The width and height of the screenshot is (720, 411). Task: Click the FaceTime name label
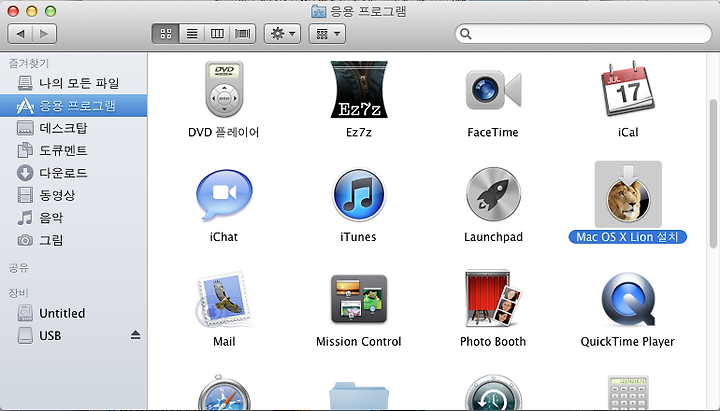(493, 132)
